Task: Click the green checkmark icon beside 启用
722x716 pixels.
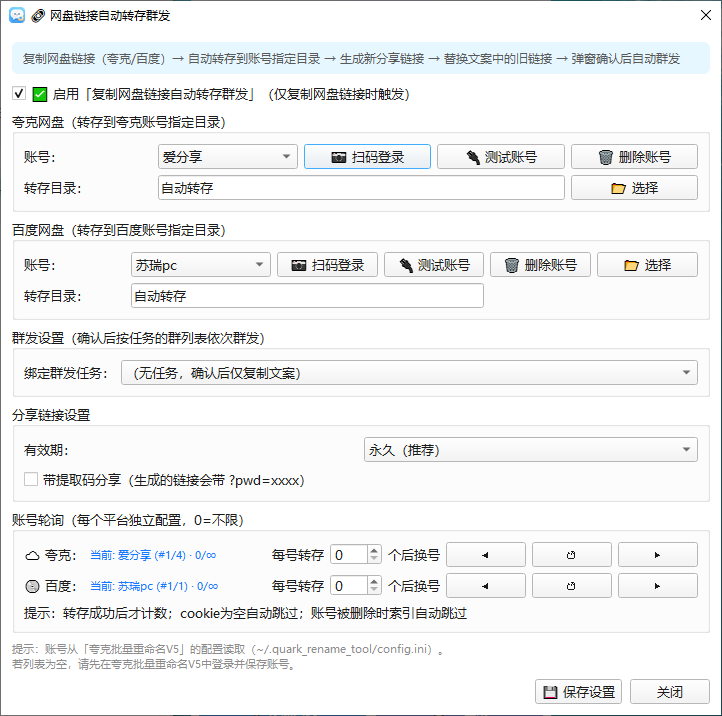Action: [40, 94]
